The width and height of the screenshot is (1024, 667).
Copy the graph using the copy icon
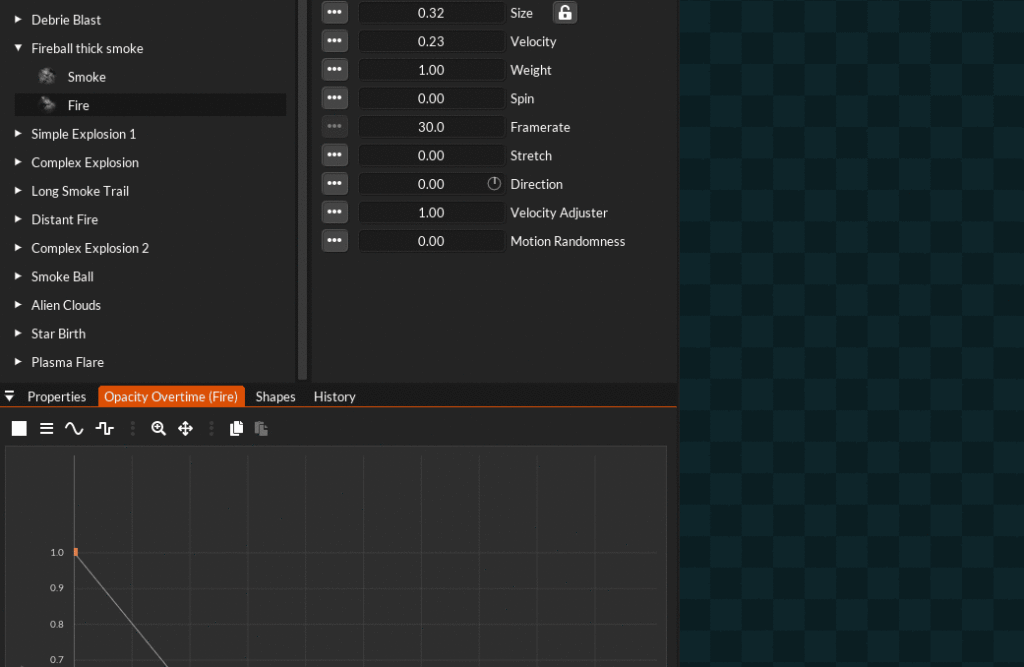pyautogui.click(x=236, y=428)
